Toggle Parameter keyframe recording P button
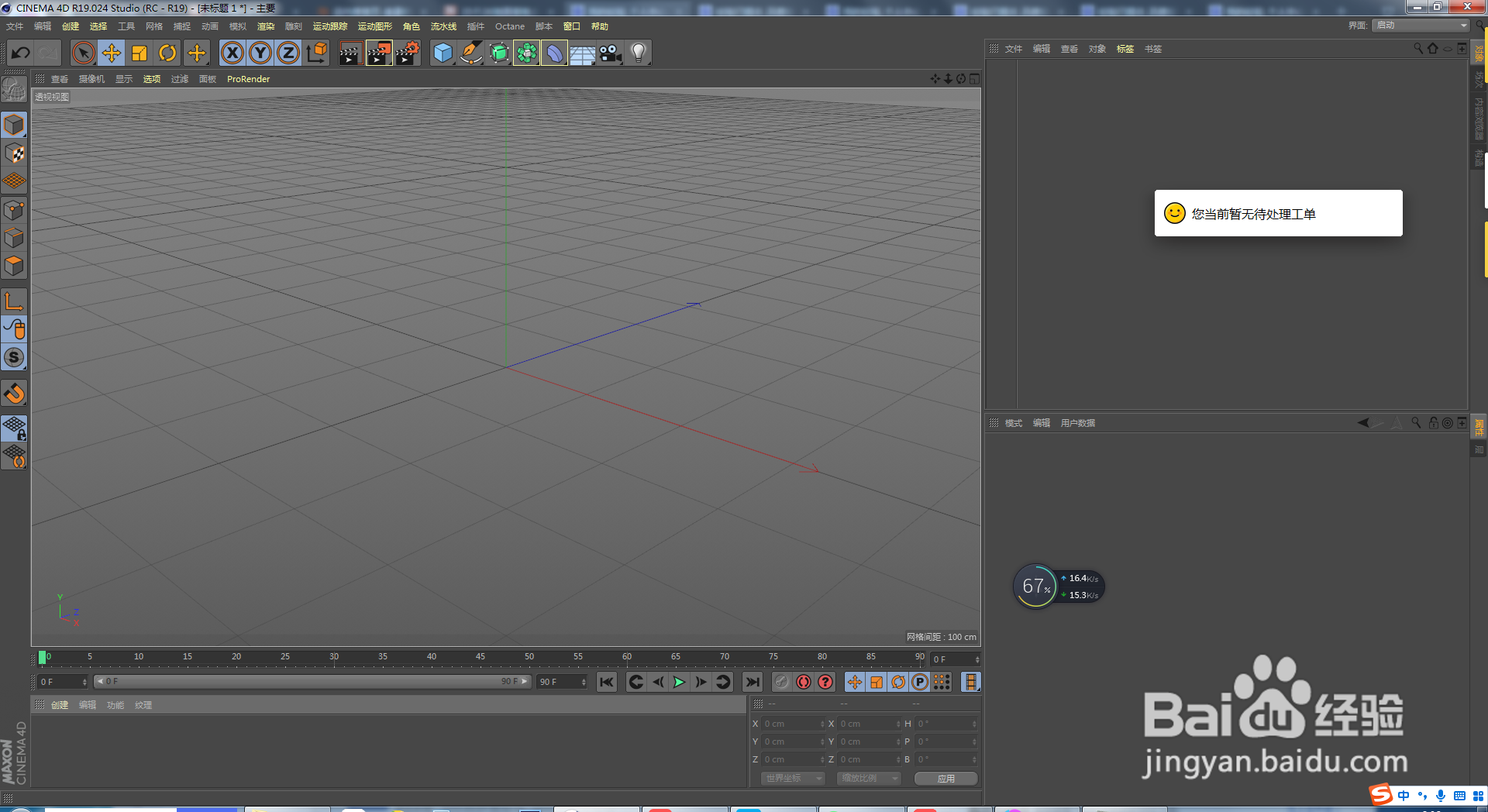This screenshot has width=1488, height=812. (920, 682)
